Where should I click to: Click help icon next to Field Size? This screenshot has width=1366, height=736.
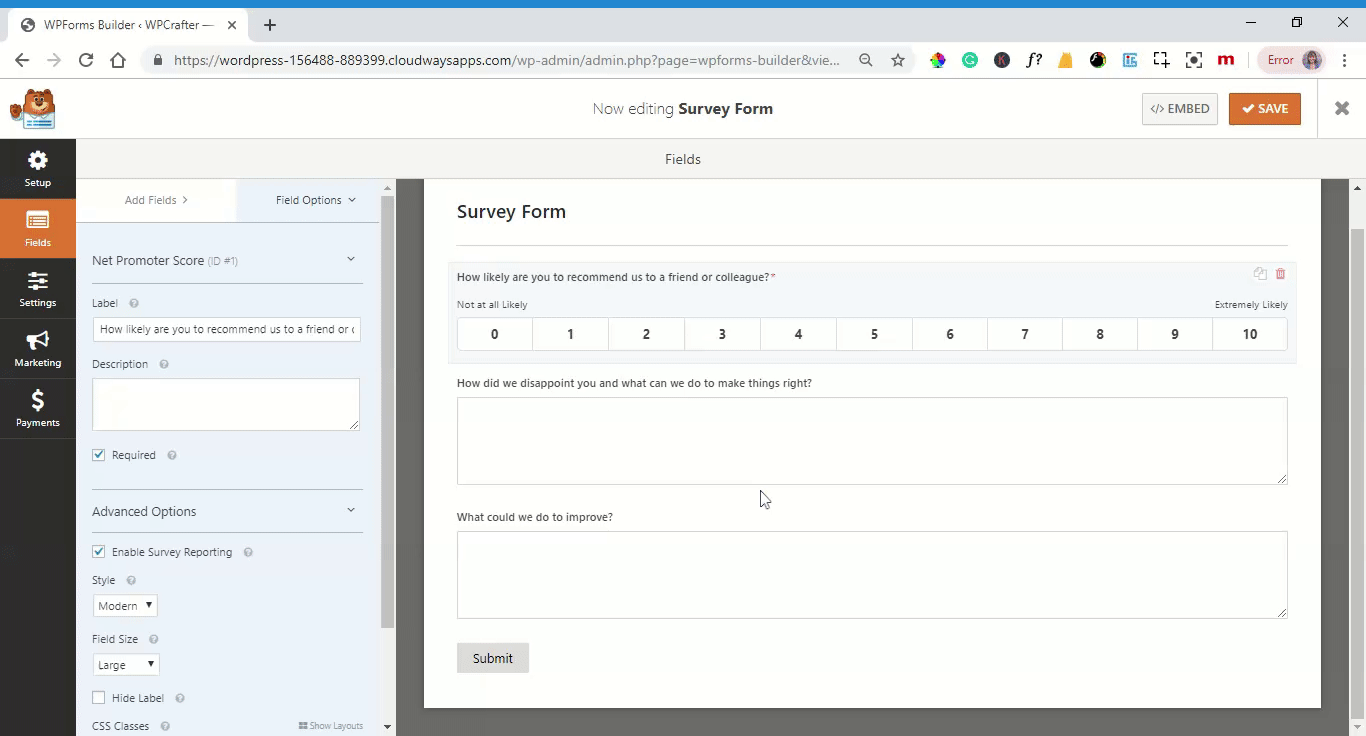(x=154, y=639)
